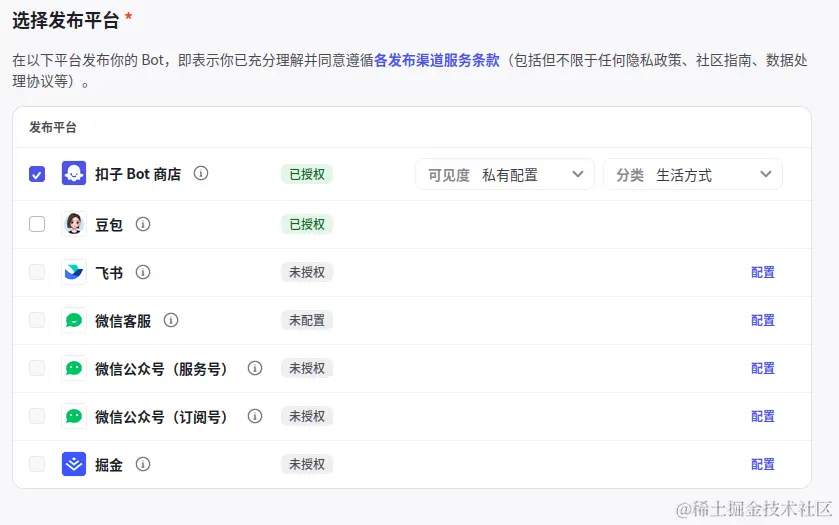Check the 飞书 platform checkbox

pos(37,272)
